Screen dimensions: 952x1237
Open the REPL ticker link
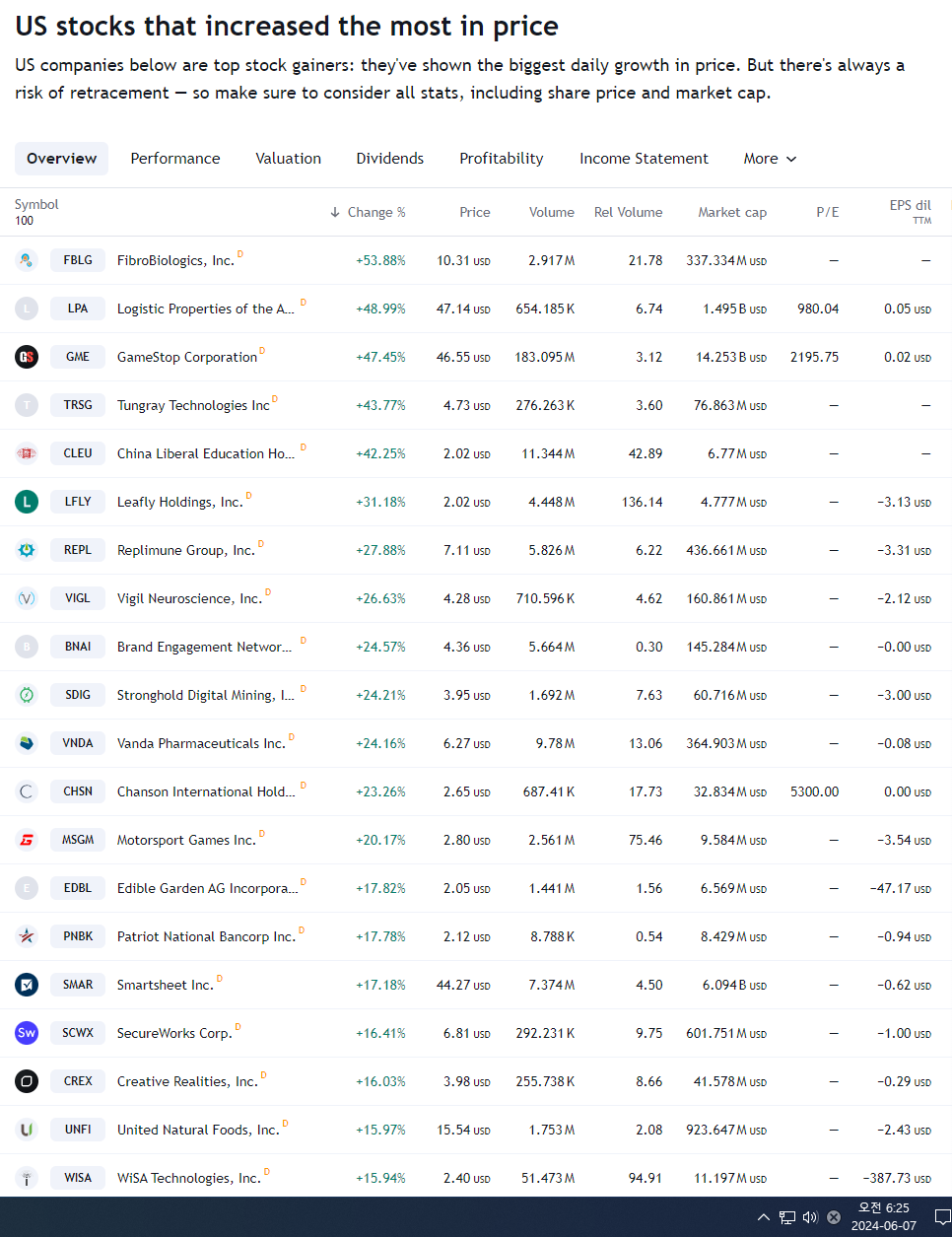click(78, 550)
